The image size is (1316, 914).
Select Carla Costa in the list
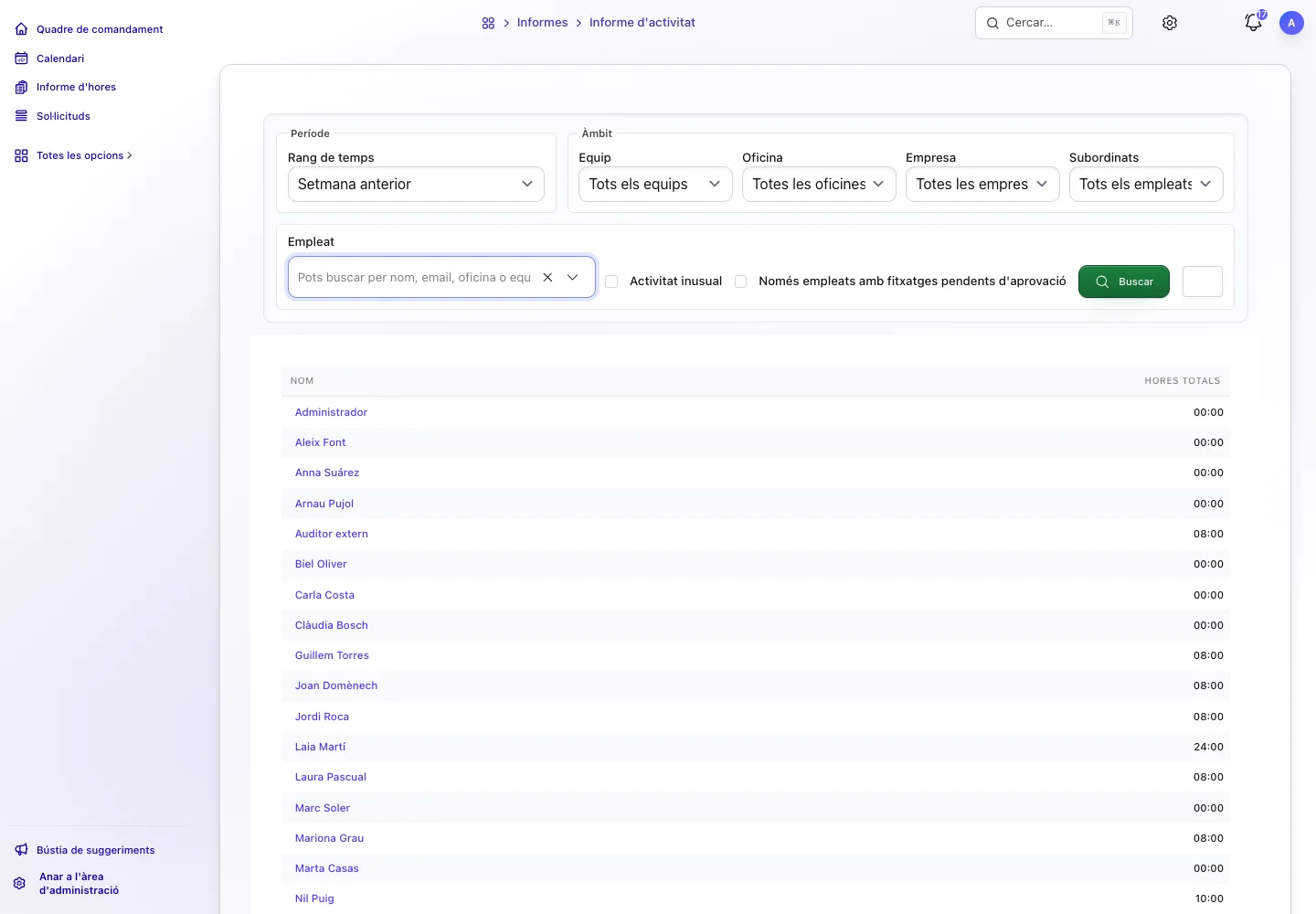pyautogui.click(x=324, y=595)
